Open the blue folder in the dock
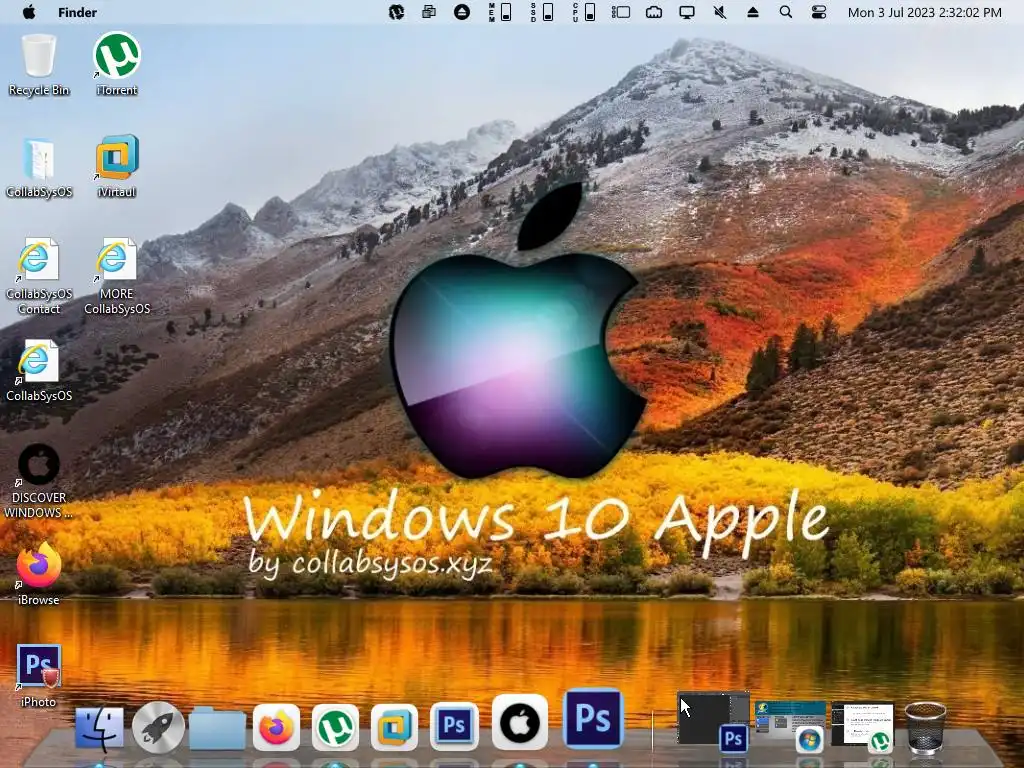 pos(217,728)
